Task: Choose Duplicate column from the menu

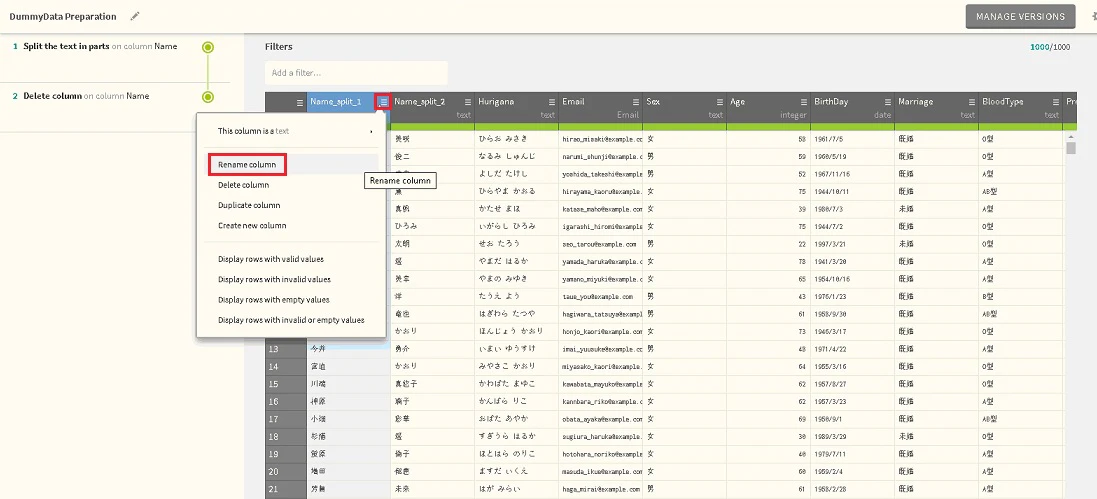Action: [249, 205]
